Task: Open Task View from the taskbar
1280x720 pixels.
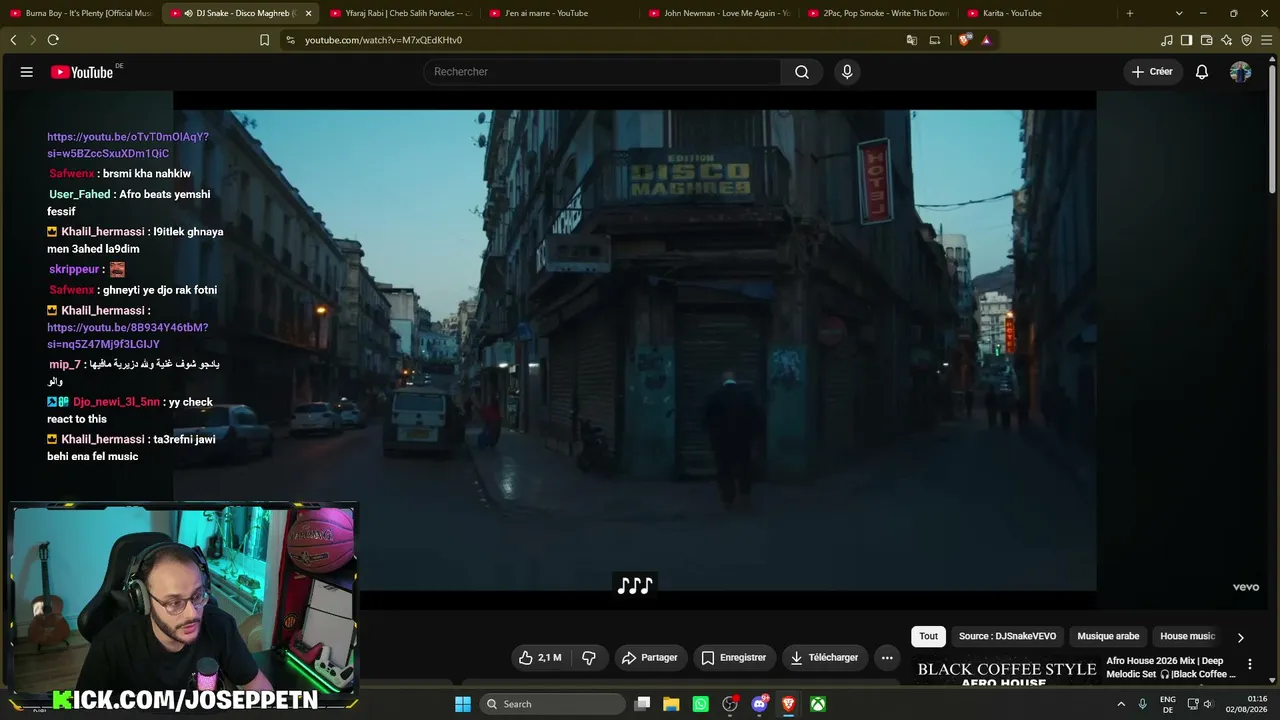Action: [x=643, y=704]
